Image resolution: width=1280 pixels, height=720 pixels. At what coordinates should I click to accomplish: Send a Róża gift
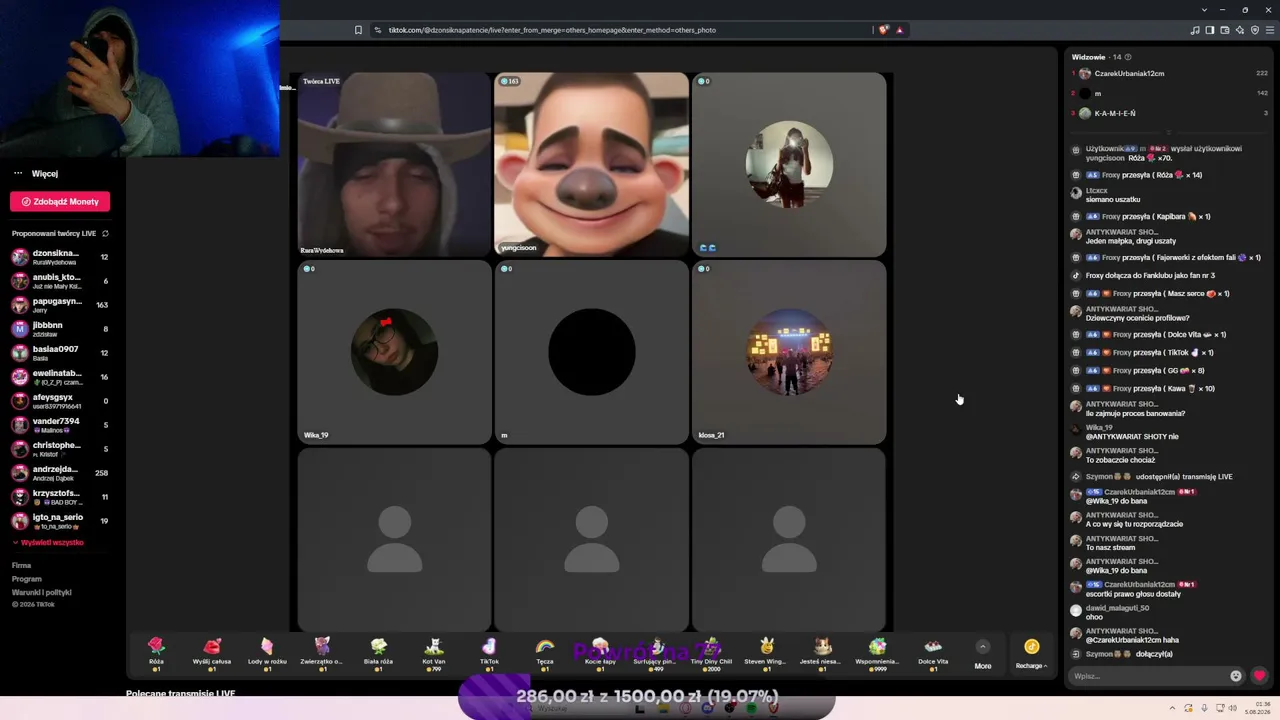pos(156,652)
